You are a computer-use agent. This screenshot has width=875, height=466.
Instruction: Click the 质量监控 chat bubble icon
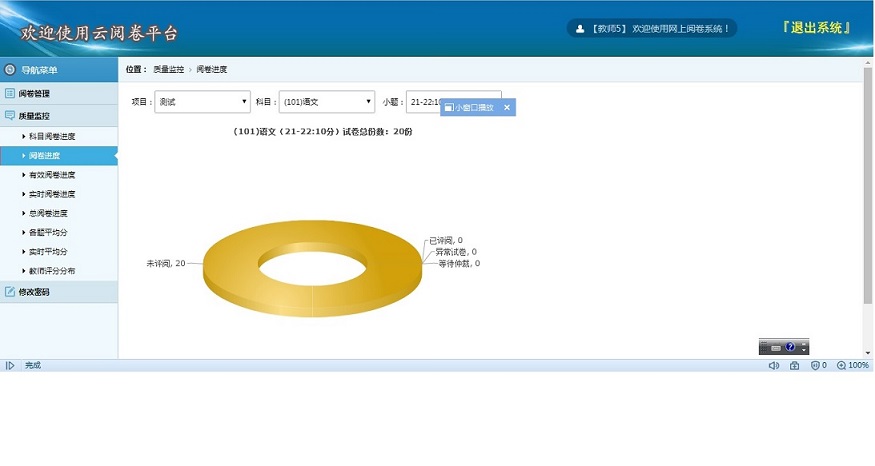(x=9, y=116)
